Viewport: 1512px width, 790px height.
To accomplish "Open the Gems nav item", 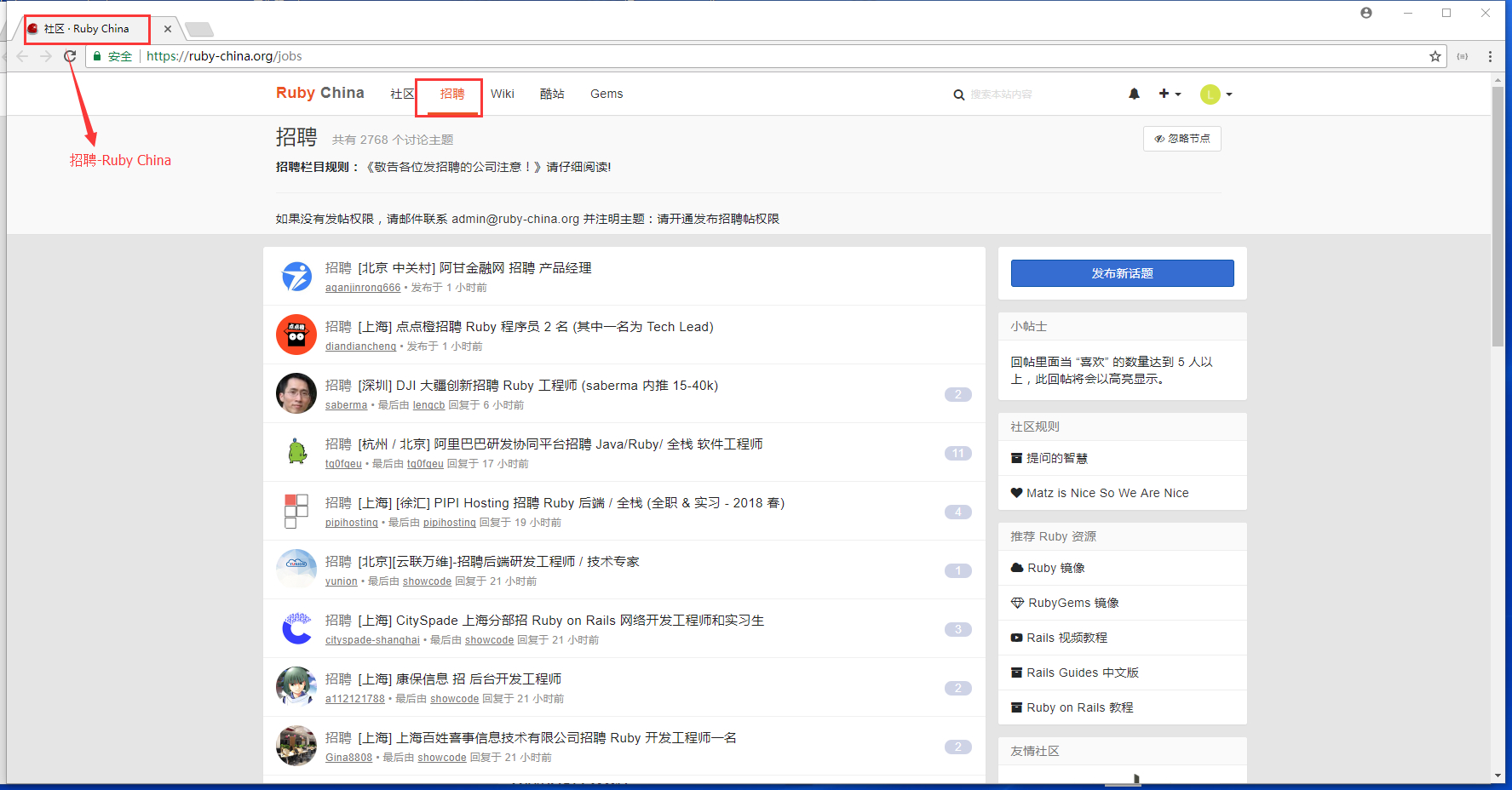I will coord(607,94).
